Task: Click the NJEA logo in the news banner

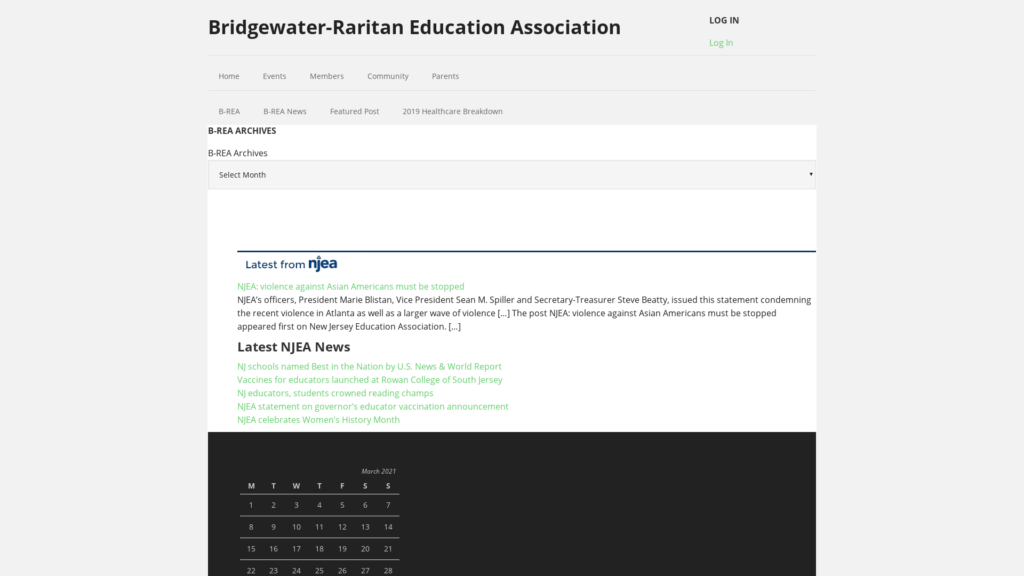Action: 322,264
